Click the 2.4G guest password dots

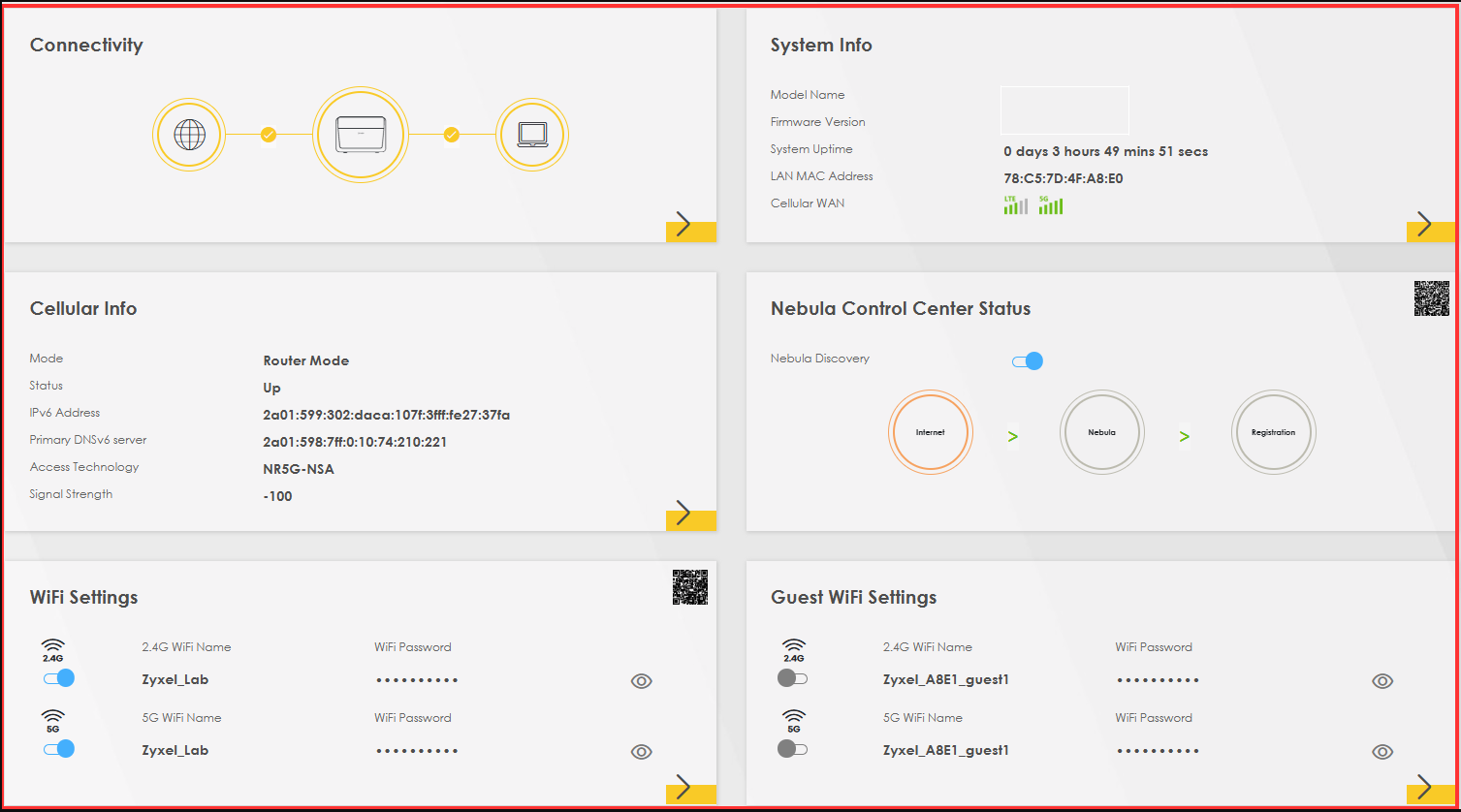(x=1158, y=680)
